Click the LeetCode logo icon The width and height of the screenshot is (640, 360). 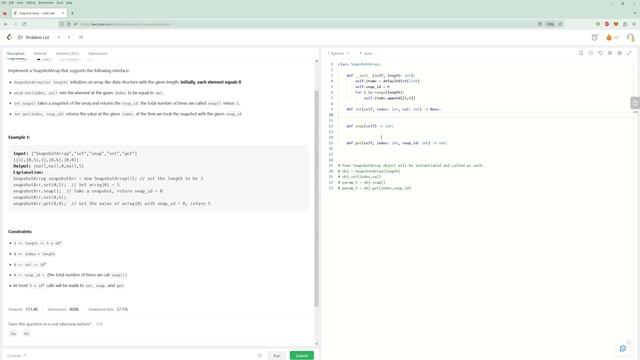(9, 37)
